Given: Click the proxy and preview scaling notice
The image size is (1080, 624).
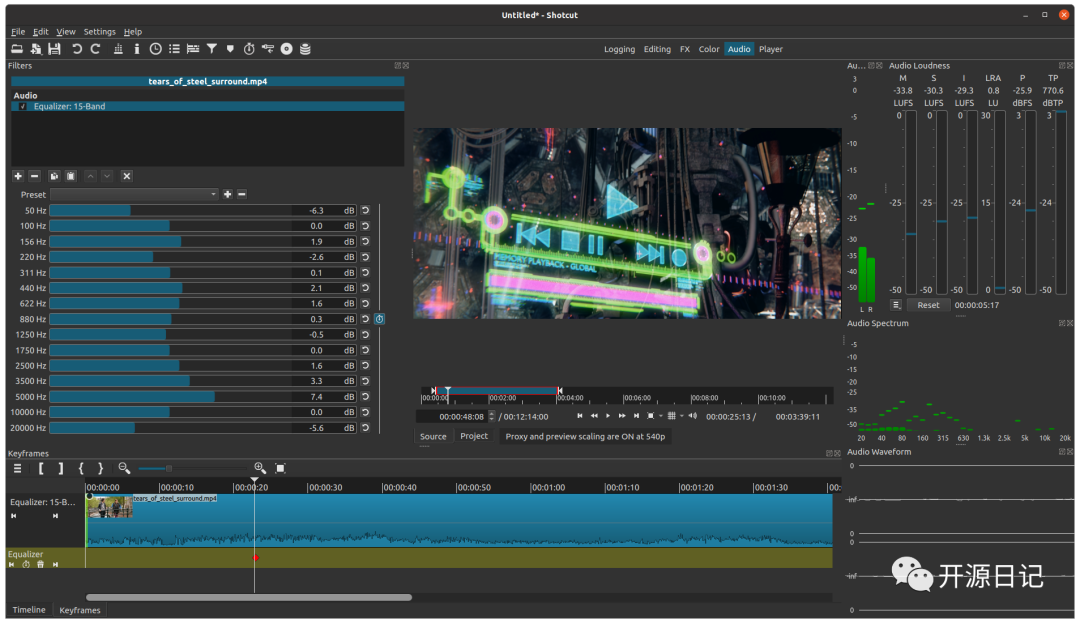Looking at the screenshot, I should click(x=585, y=437).
